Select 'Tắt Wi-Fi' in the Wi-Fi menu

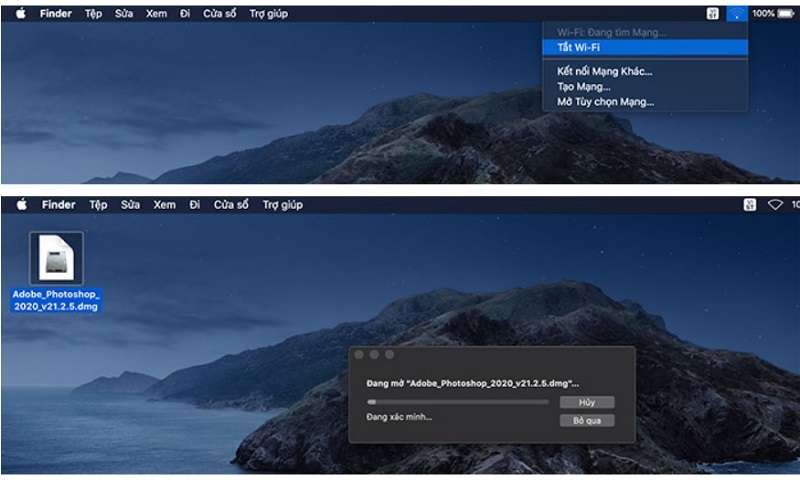[645, 47]
